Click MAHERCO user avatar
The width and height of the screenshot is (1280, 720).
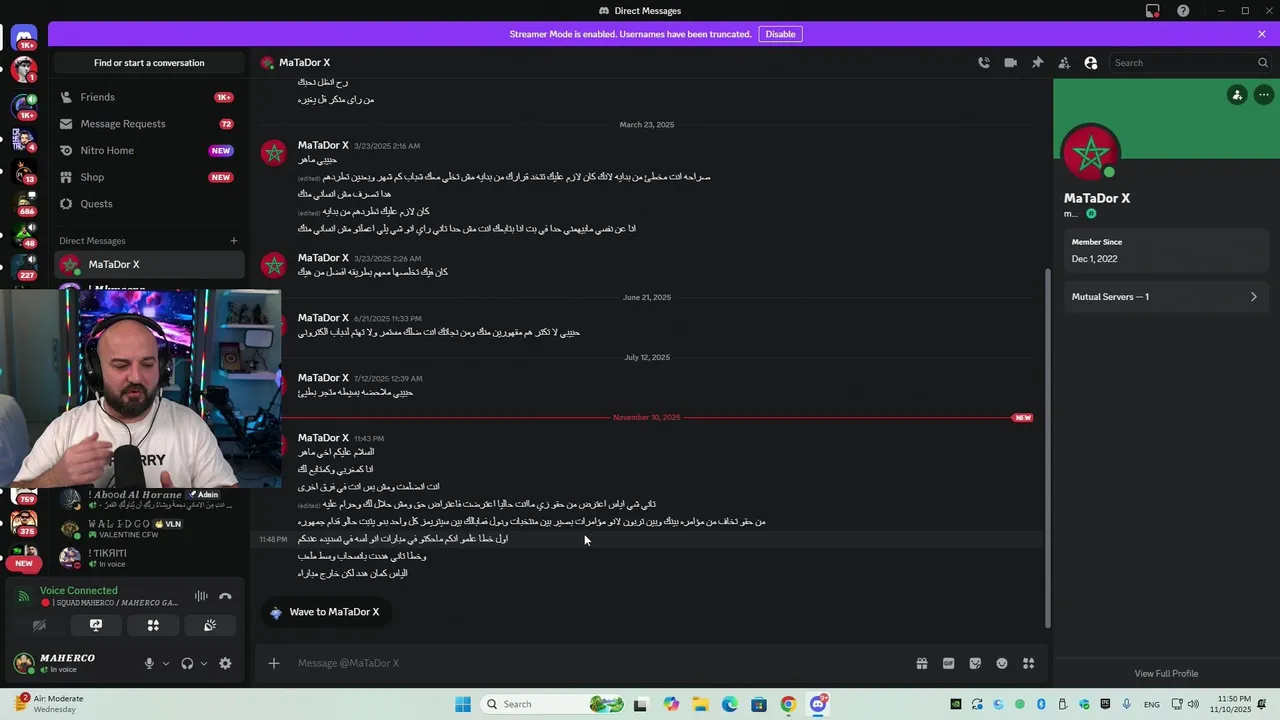click(24, 662)
